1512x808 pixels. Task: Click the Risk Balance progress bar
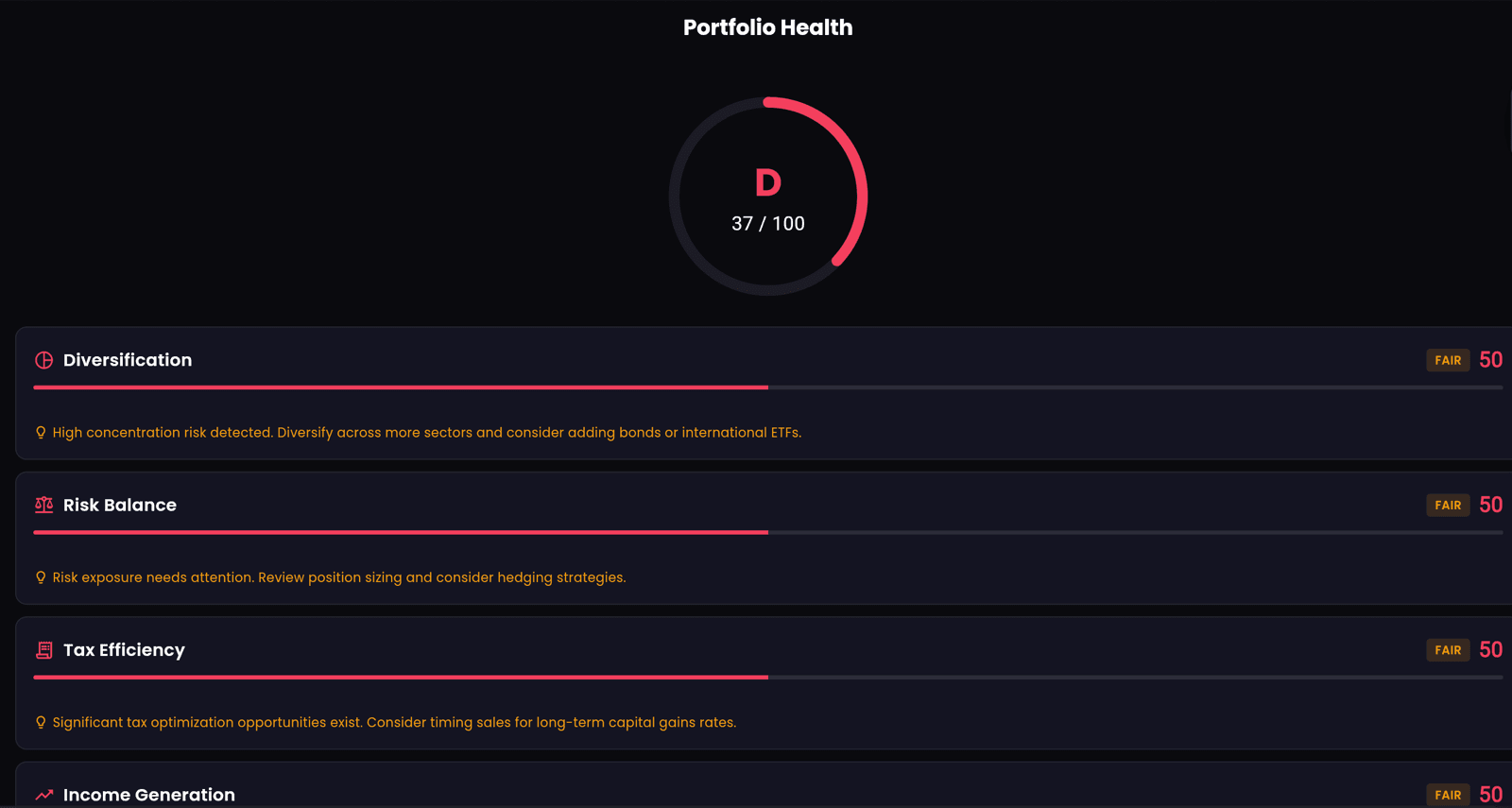[x=767, y=533]
